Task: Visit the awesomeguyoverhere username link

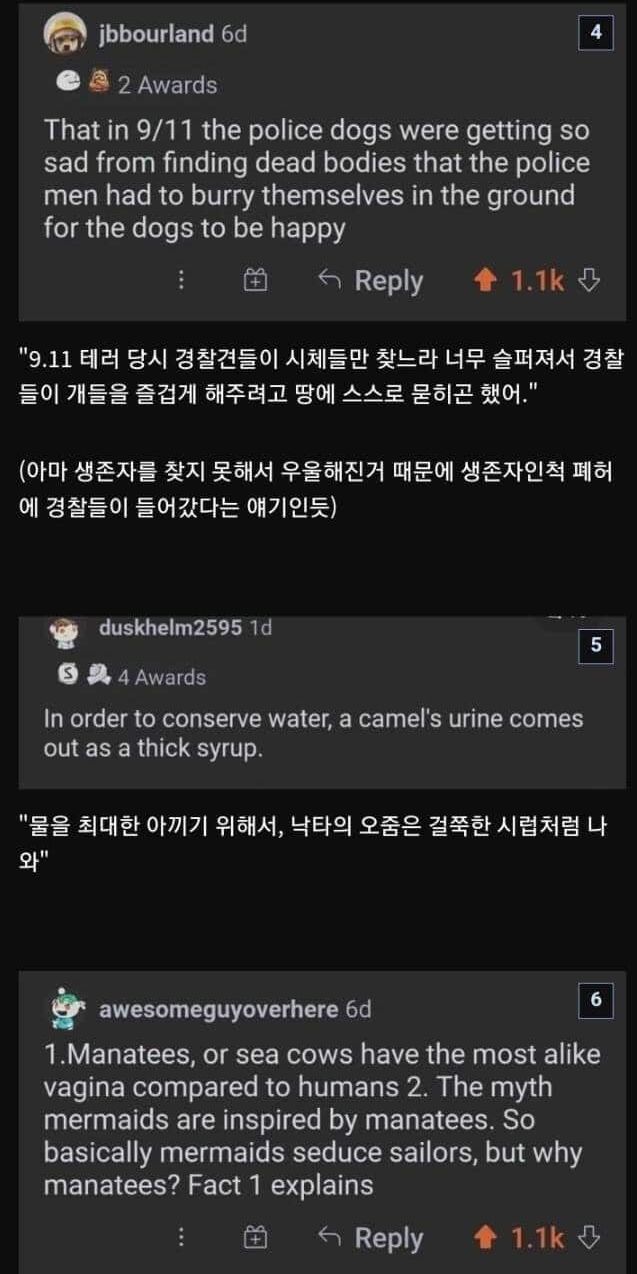Action: (218, 1009)
